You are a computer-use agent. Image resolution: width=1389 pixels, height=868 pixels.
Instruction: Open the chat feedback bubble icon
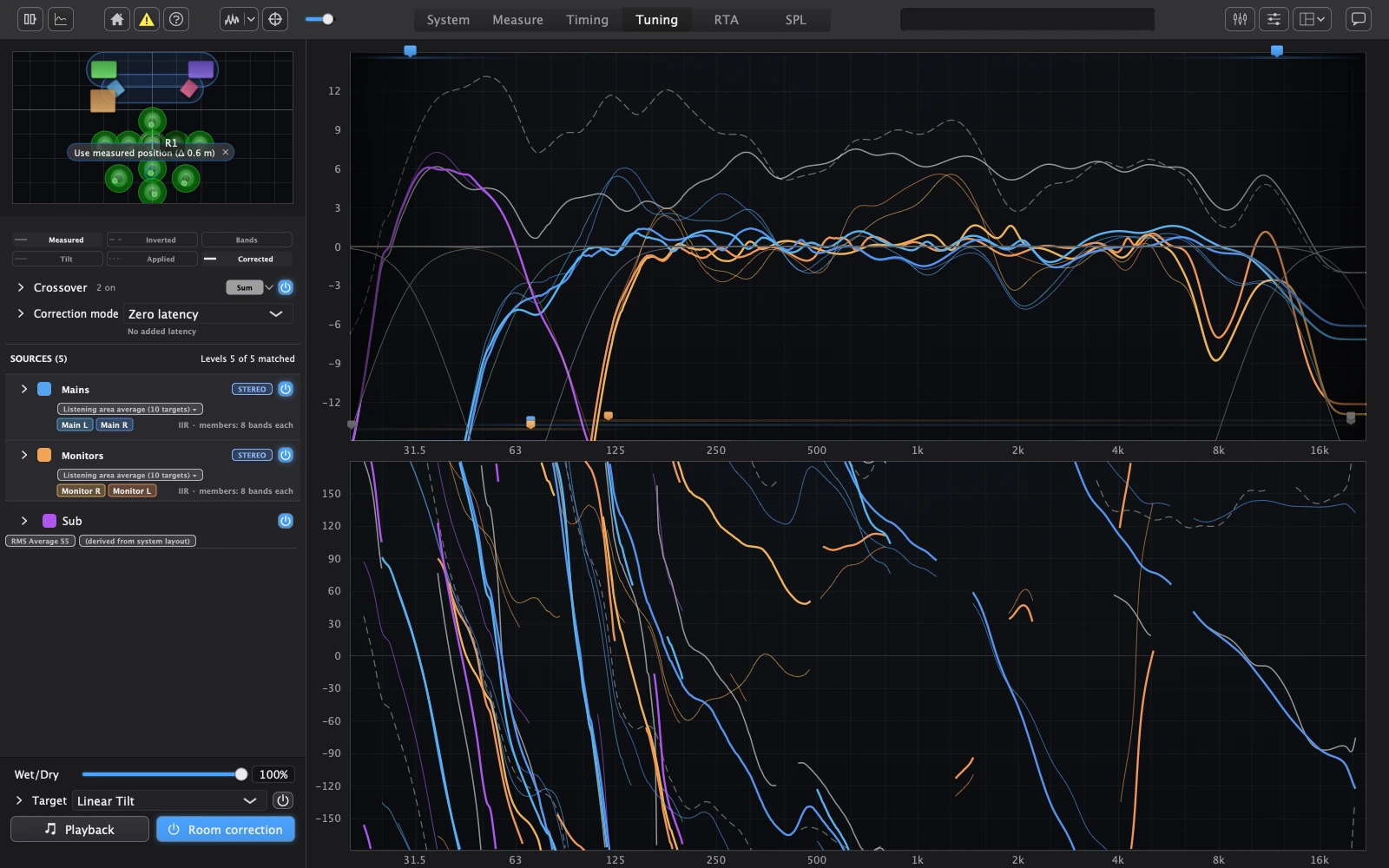point(1358,19)
